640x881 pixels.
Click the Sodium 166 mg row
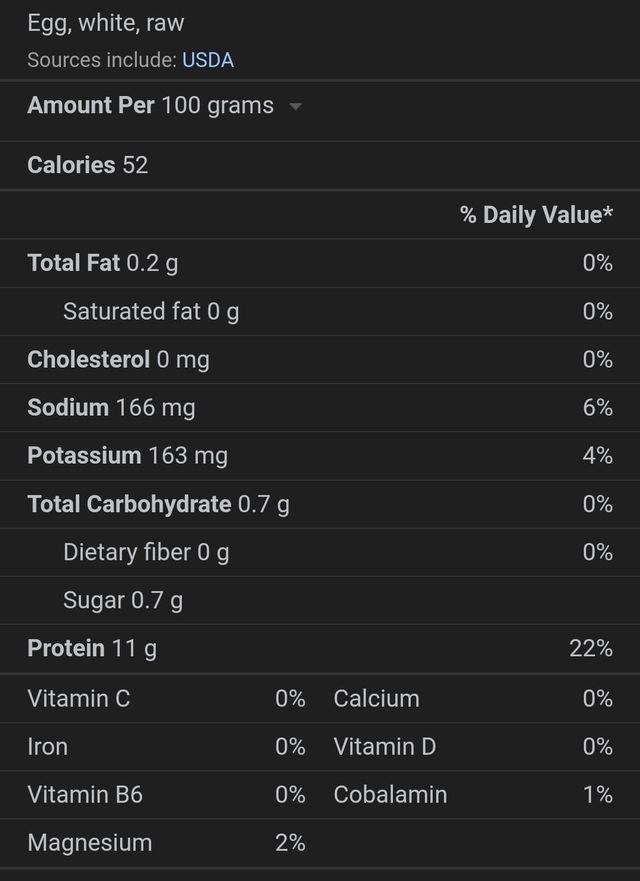[x=320, y=408]
